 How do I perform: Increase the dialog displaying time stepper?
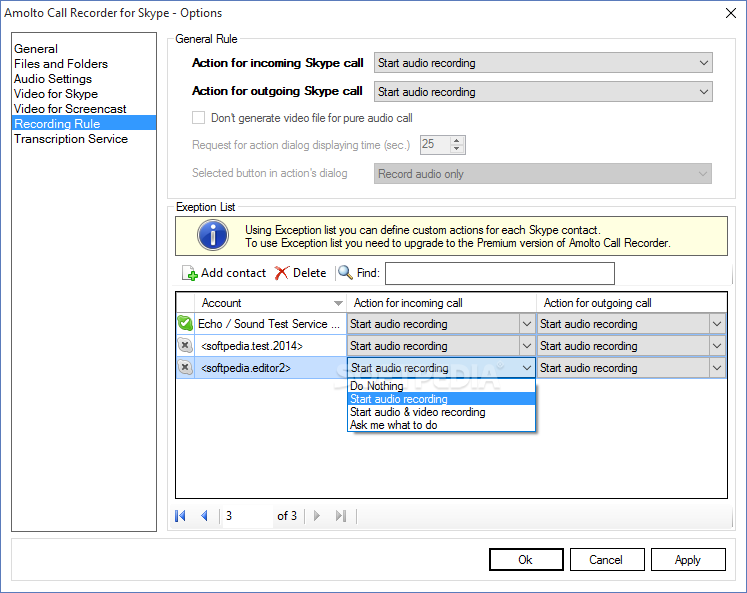coord(456,141)
